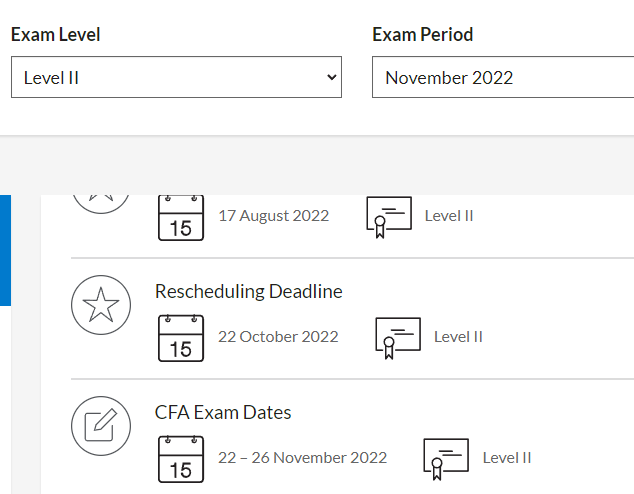
Task: Click the CFA Exam Dates heading
Action: pos(223,412)
